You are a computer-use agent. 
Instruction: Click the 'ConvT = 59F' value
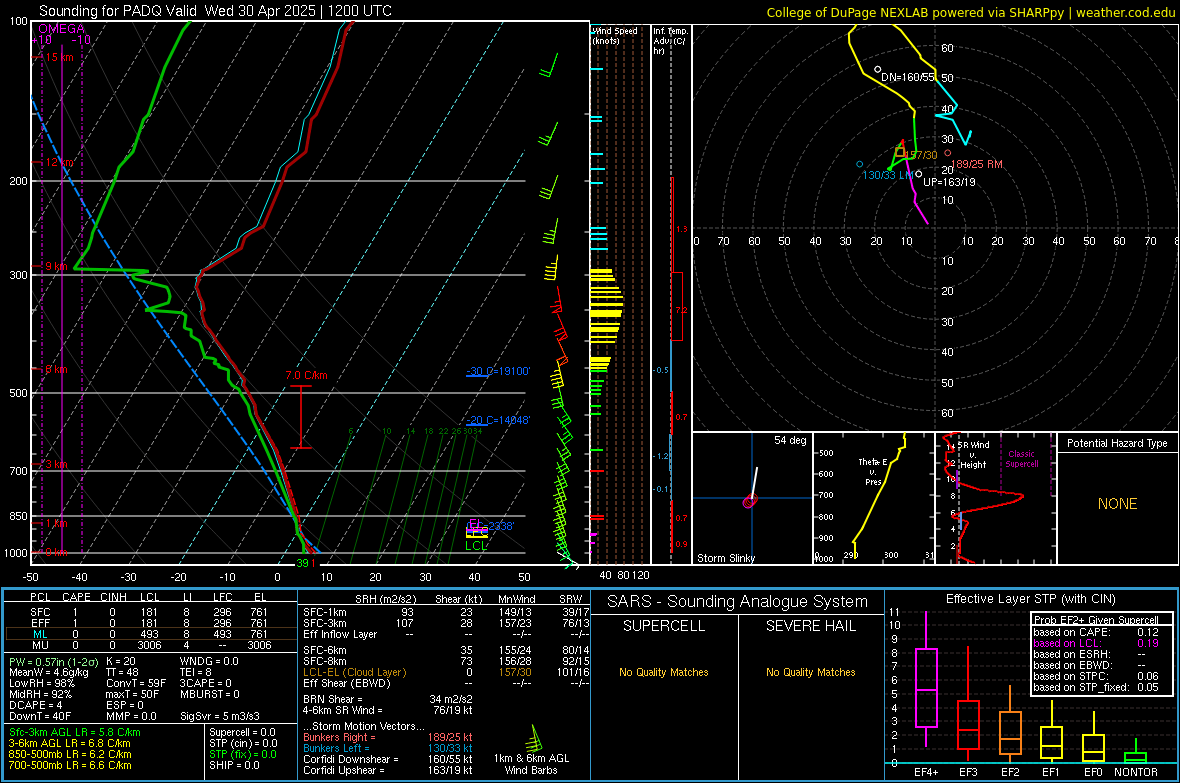pos(136,684)
